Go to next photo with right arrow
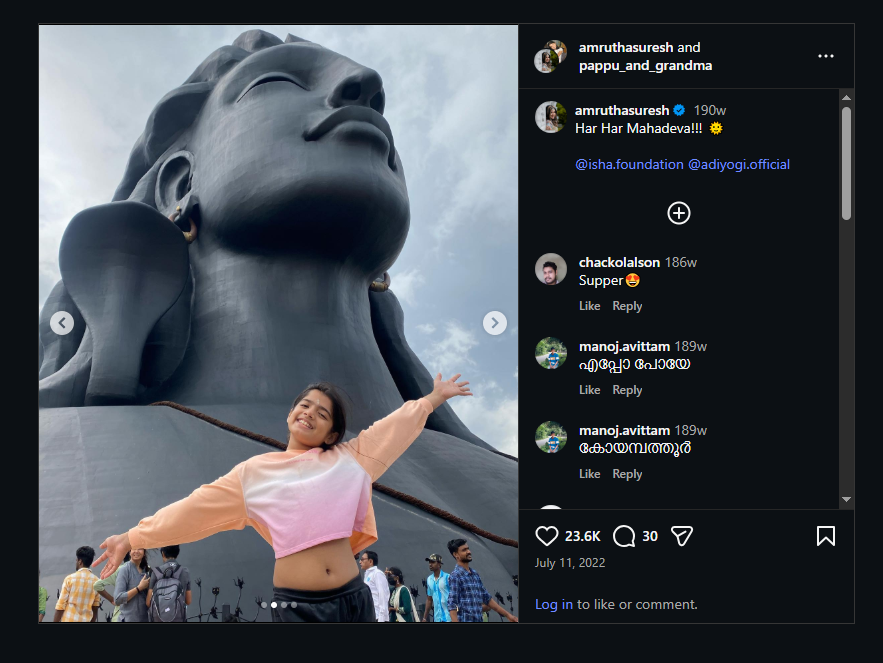The width and height of the screenshot is (883, 663). click(x=495, y=323)
